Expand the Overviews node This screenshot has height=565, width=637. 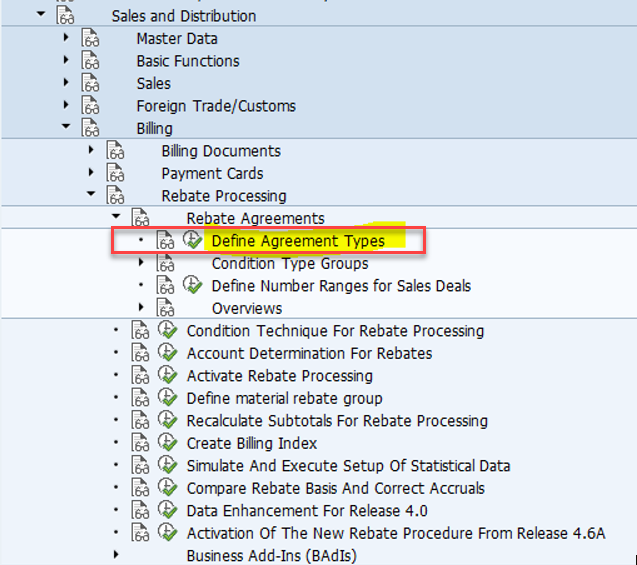(x=141, y=307)
